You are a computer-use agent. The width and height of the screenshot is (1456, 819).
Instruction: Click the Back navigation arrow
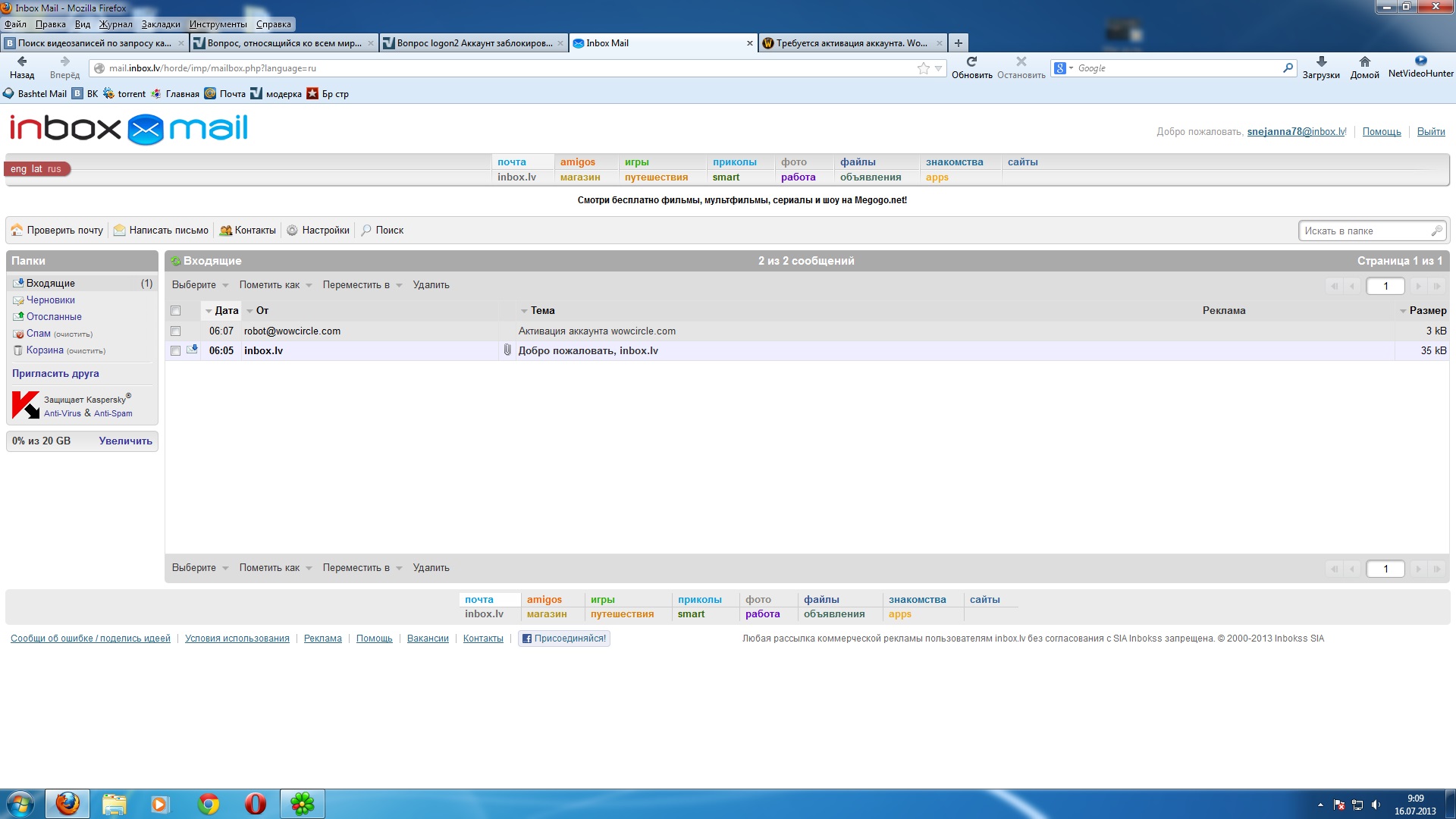(x=21, y=61)
